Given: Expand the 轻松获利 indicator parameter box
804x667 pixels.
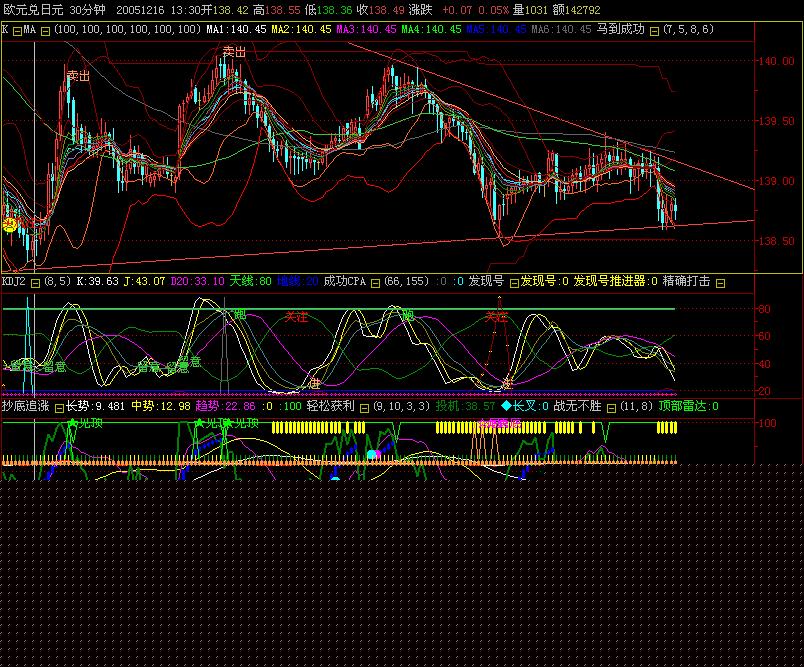Looking at the screenshot, I should pyautogui.click(x=364, y=408).
